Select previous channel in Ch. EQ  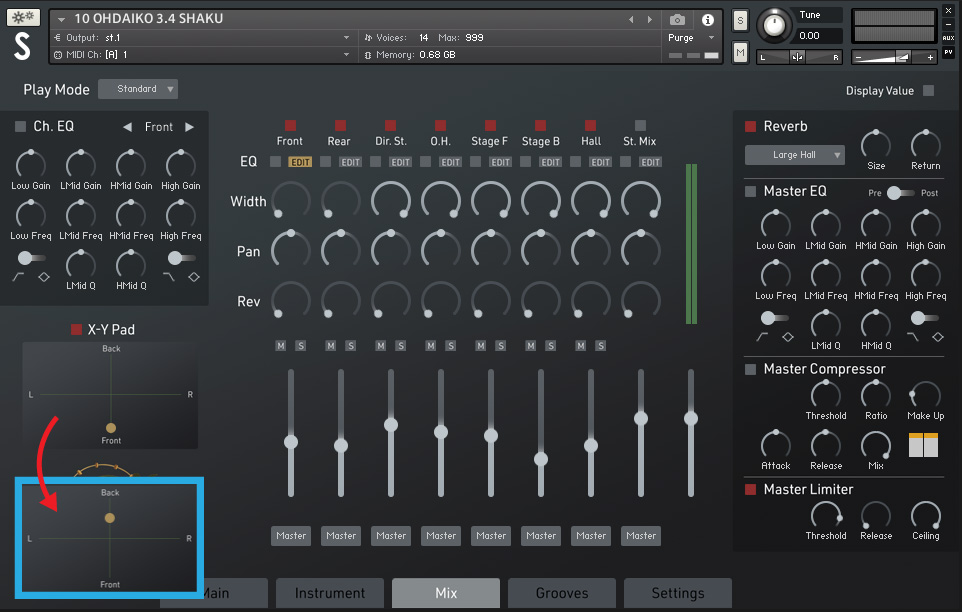(128, 127)
